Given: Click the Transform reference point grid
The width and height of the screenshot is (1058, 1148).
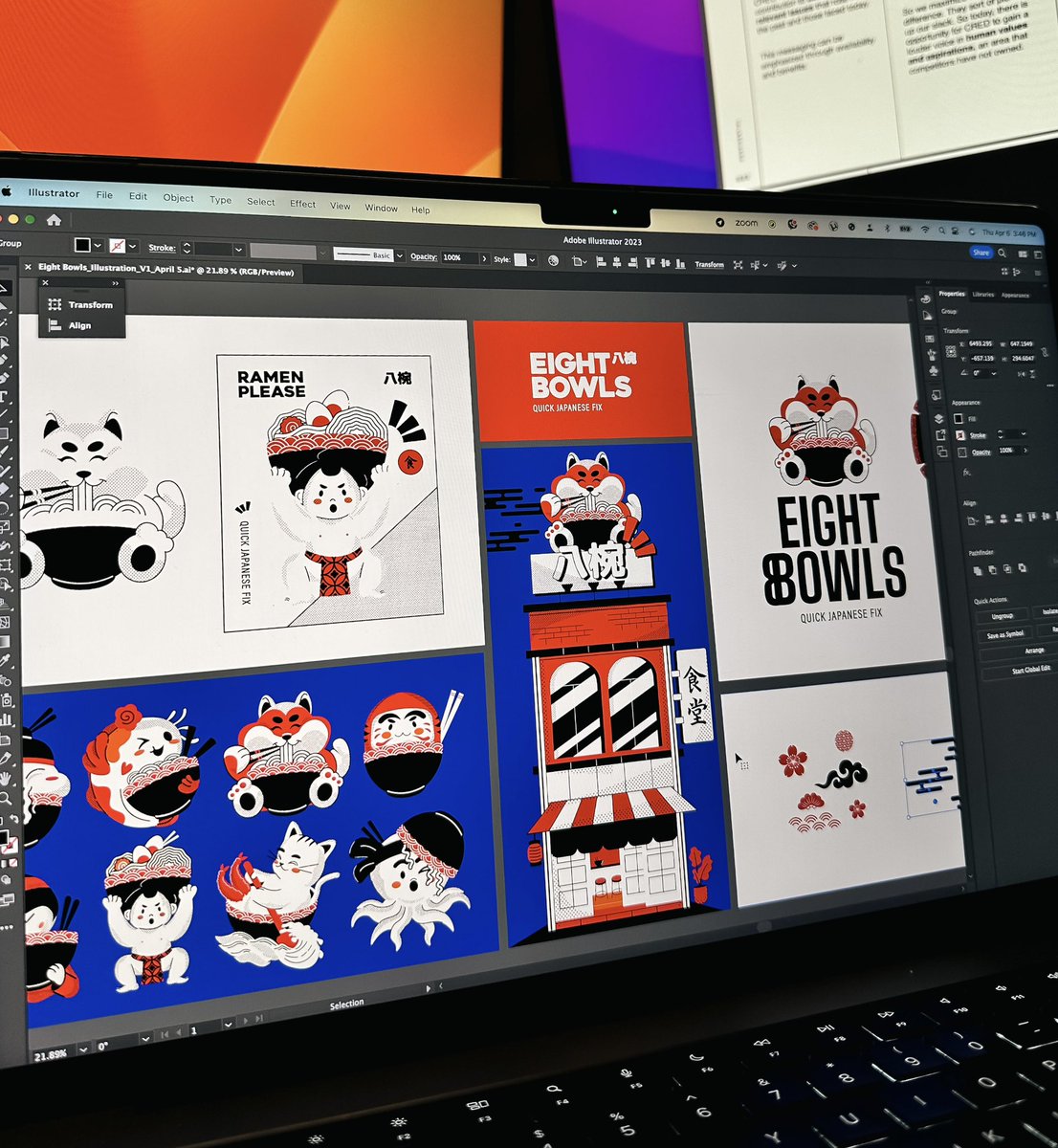Looking at the screenshot, I should point(951,351).
